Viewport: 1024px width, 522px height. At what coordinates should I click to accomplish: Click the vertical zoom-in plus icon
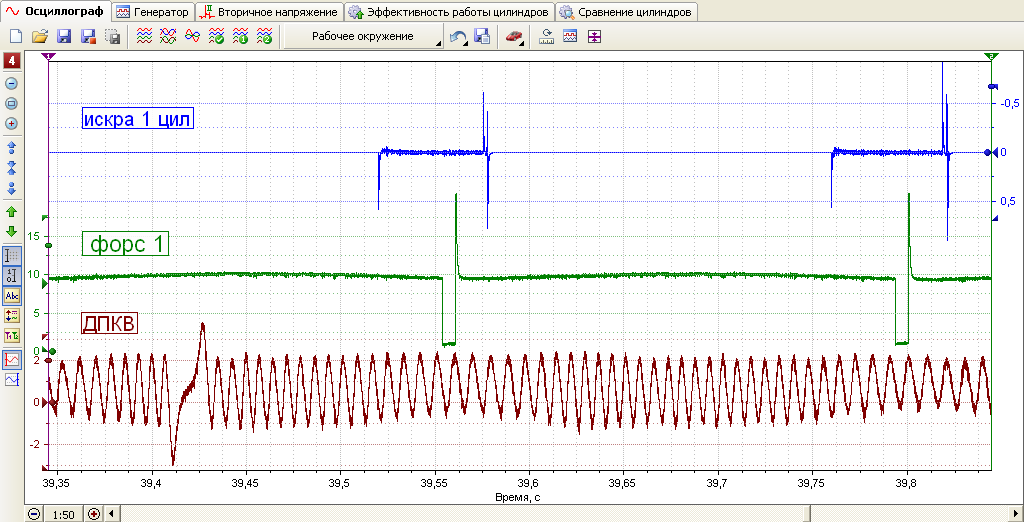coord(11,123)
